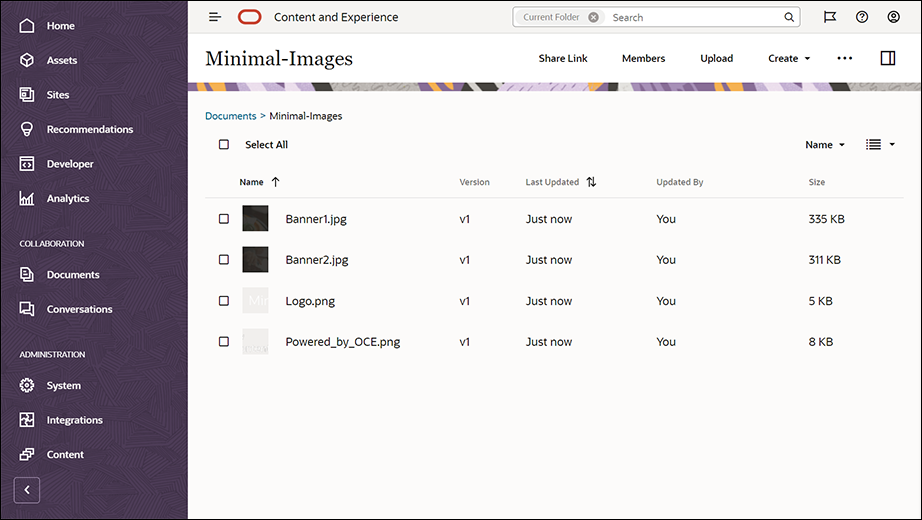Click the Sites icon
Screen dimensions: 922x520
click(26, 95)
